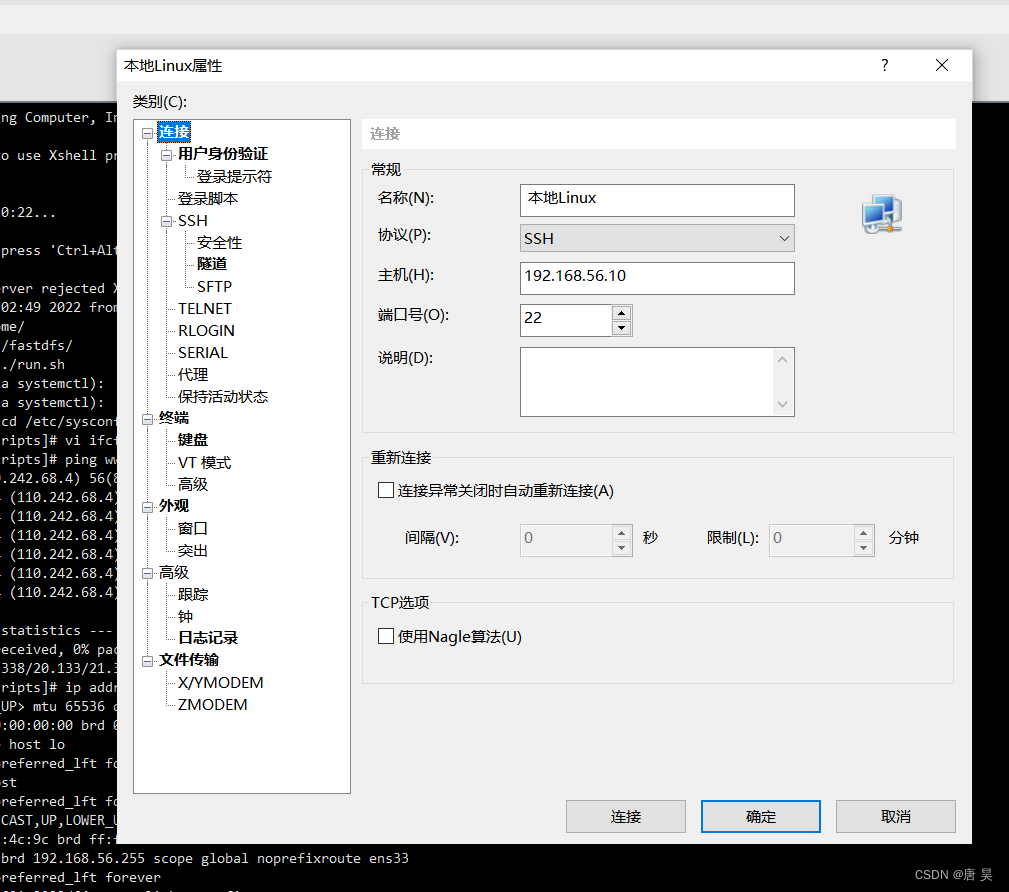1009x892 pixels.
Task: Select 安全性 tree item
Action: [x=219, y=243]
